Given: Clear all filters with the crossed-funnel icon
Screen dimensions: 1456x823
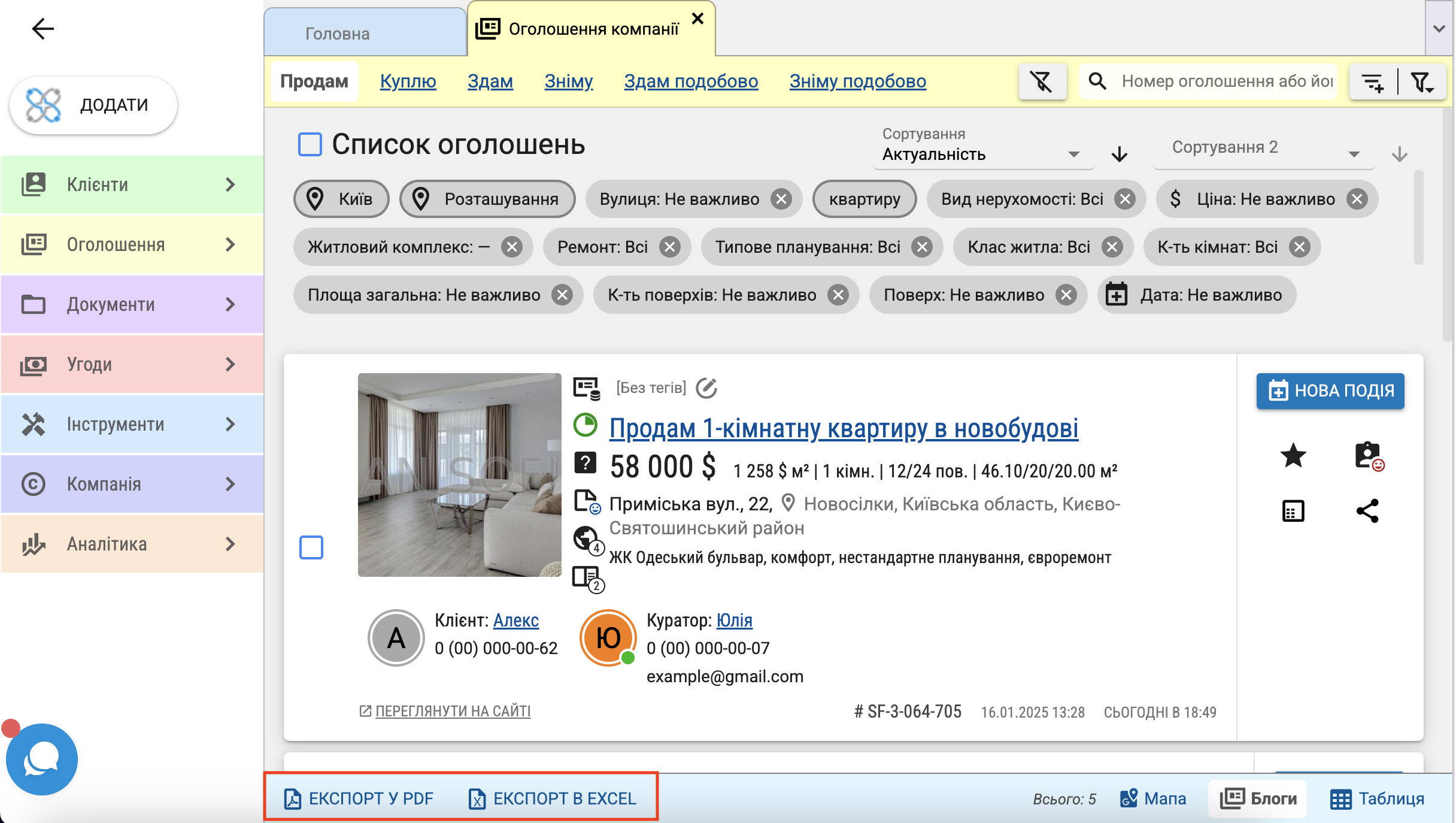Looking at the screenshot, I should (1042, 81).
